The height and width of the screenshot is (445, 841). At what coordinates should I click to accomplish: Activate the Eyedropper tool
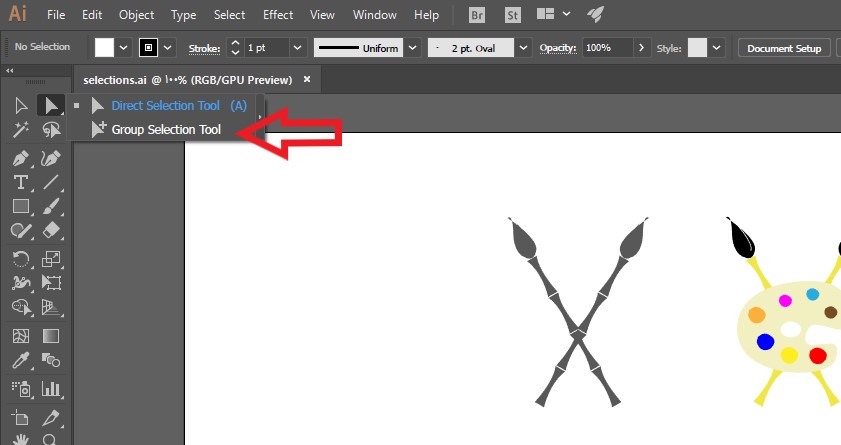tap(20, 360)
